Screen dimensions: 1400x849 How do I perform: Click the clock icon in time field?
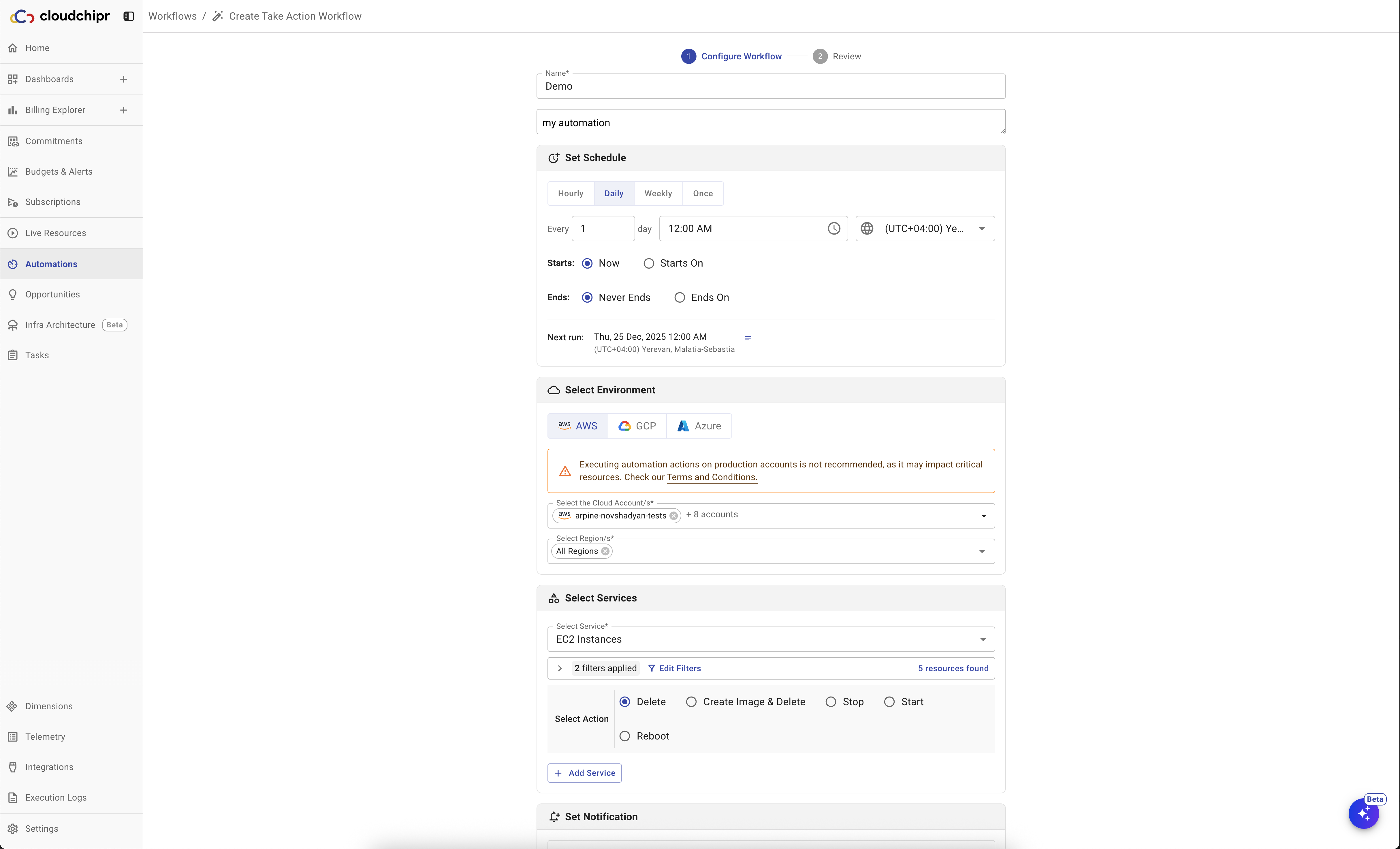[833, 228]
